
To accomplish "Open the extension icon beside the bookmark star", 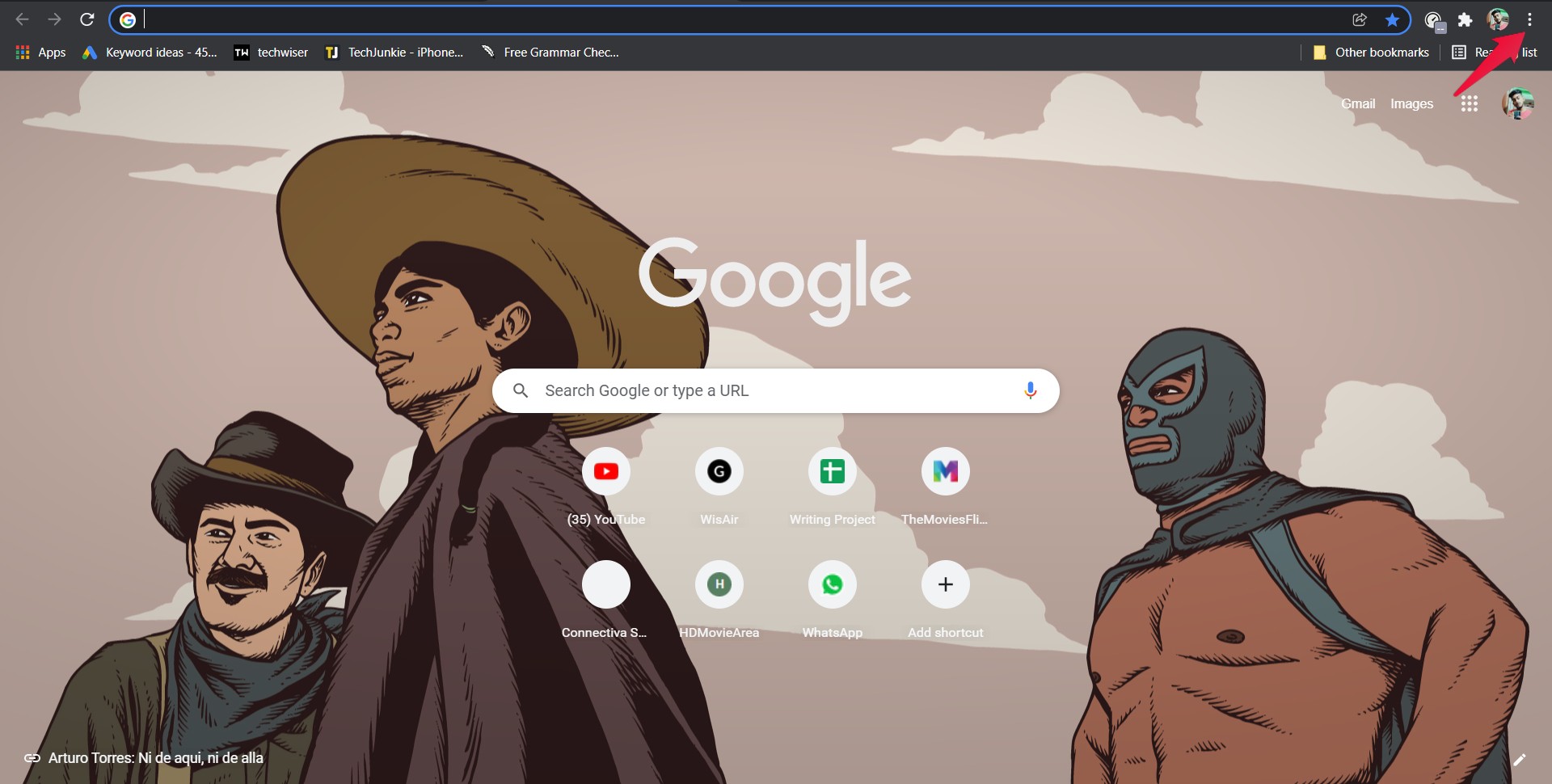I will click(x=1434, y=21).
